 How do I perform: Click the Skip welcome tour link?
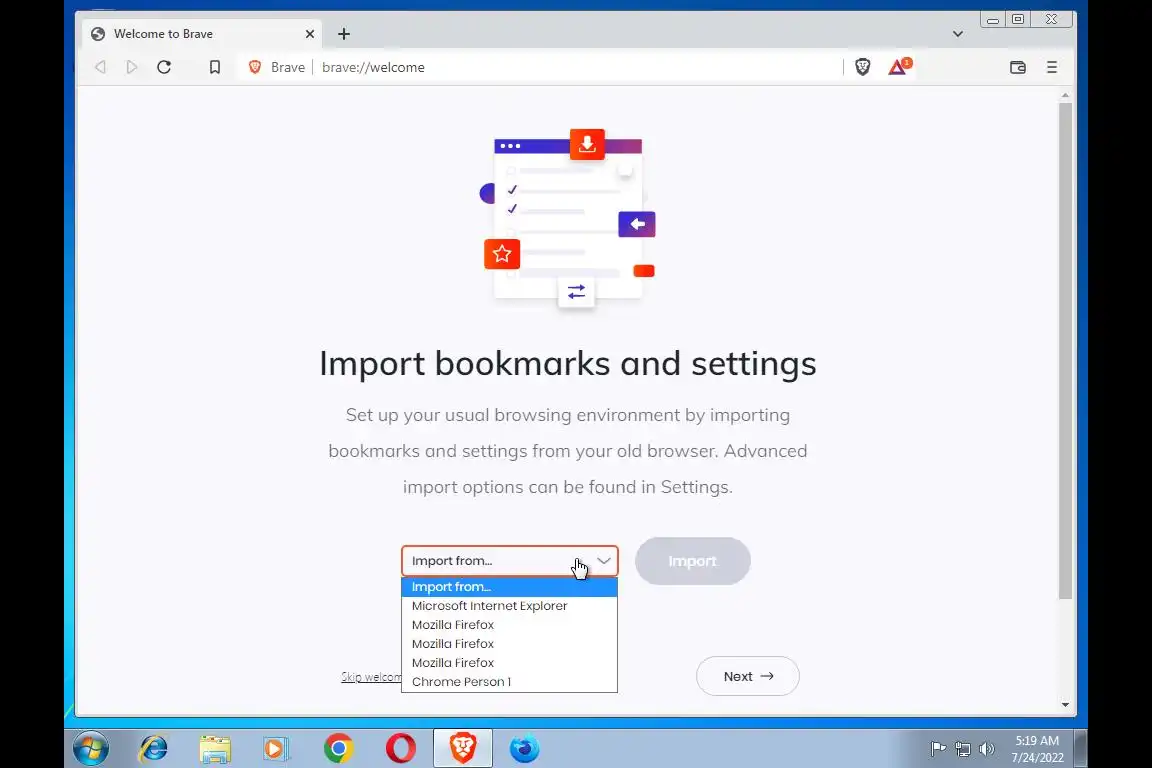(371, 677)
